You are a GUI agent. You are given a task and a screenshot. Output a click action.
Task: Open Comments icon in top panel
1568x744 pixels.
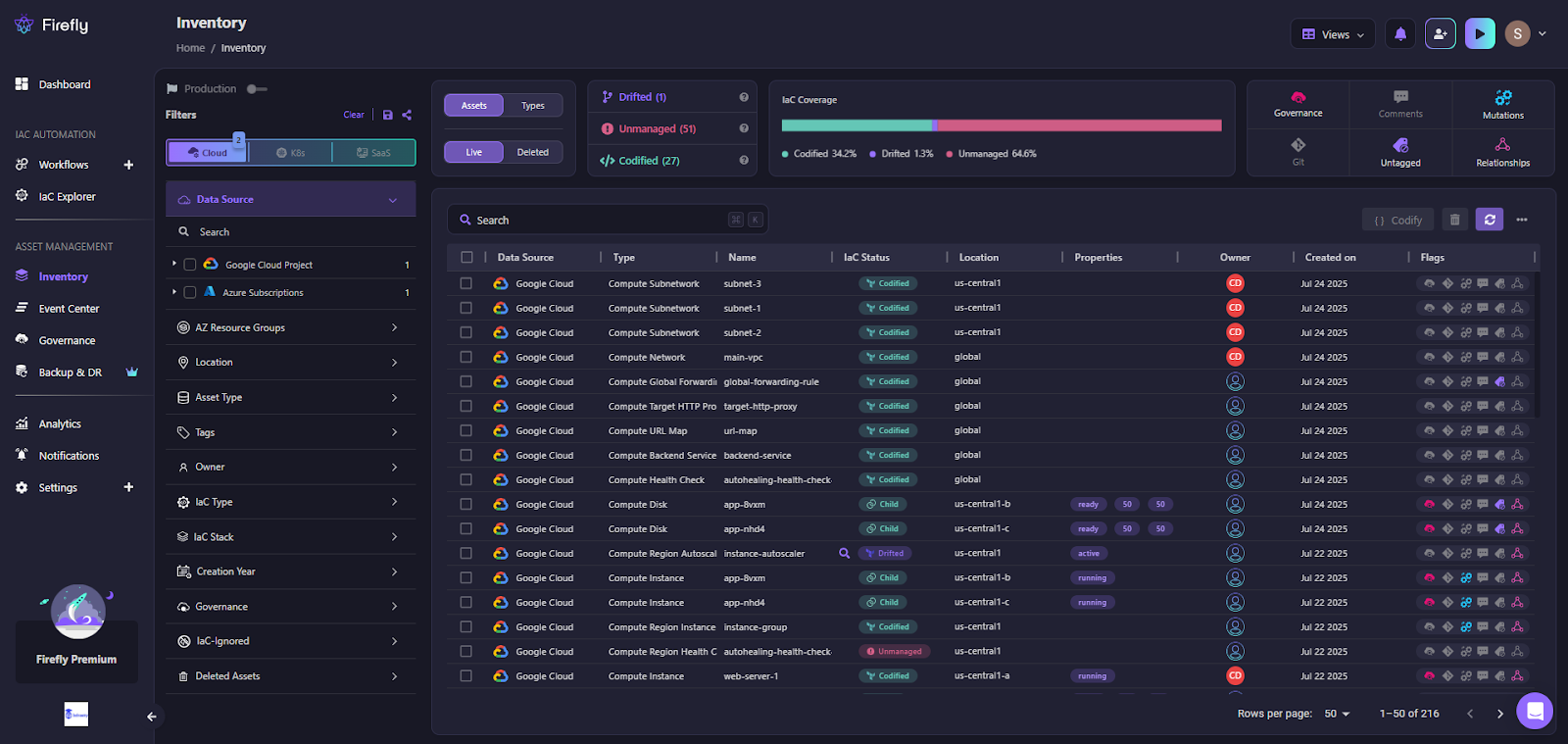click(x=1400, y=103)
